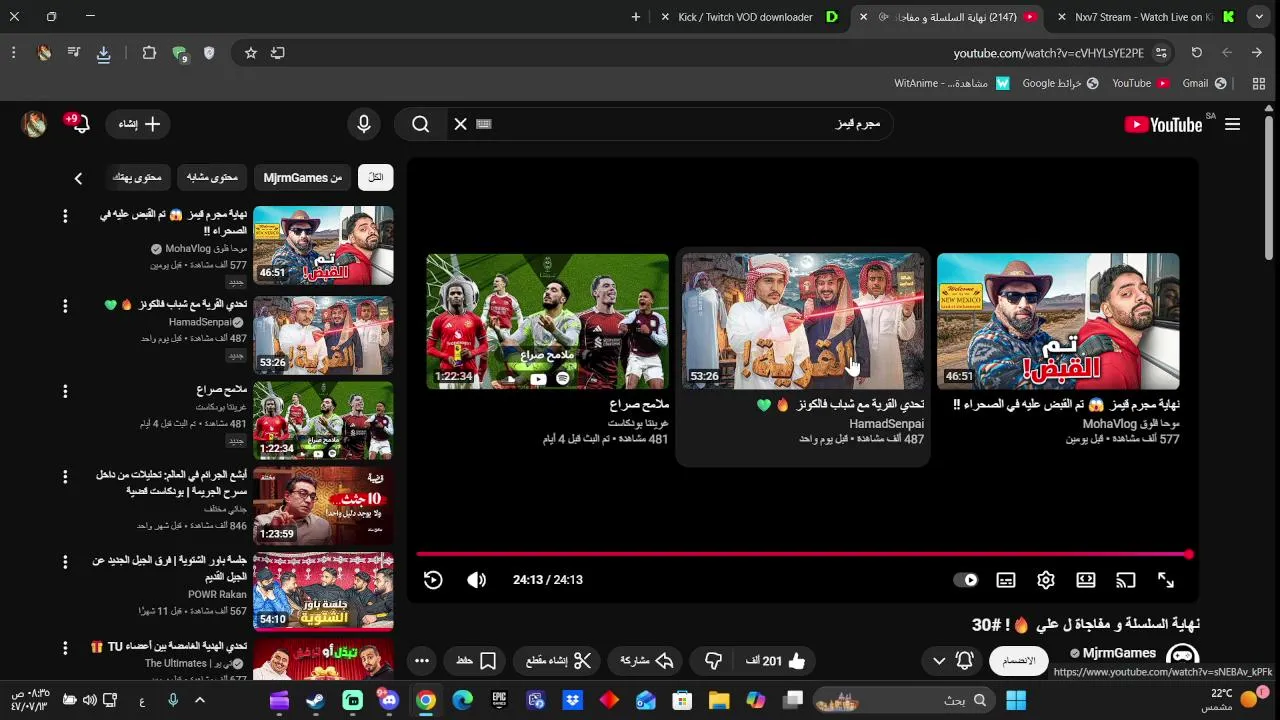Viewport: 1280px width, 720px height.
Task: Start voice search with microphone
Action: (364, 124)
